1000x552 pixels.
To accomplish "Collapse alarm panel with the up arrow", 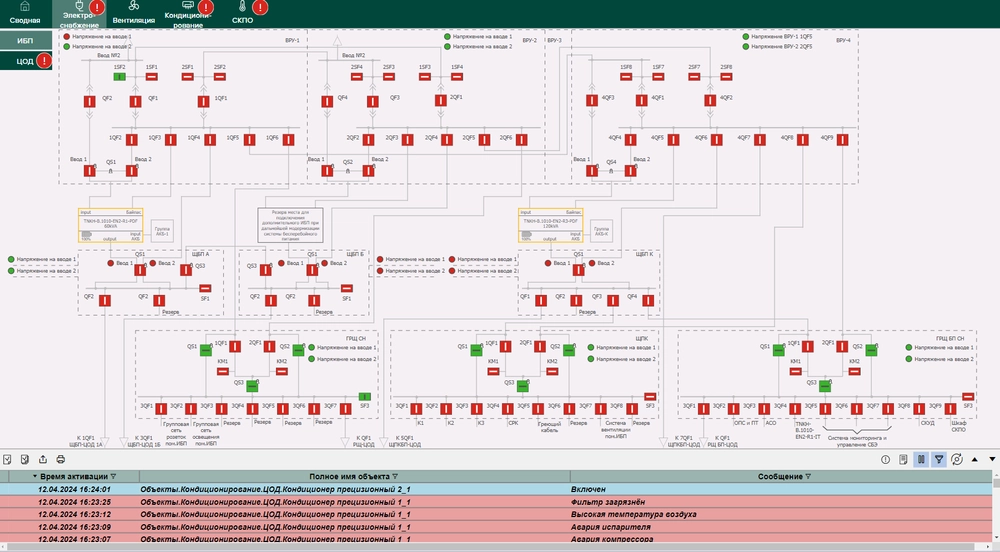I will click(976, 459).
